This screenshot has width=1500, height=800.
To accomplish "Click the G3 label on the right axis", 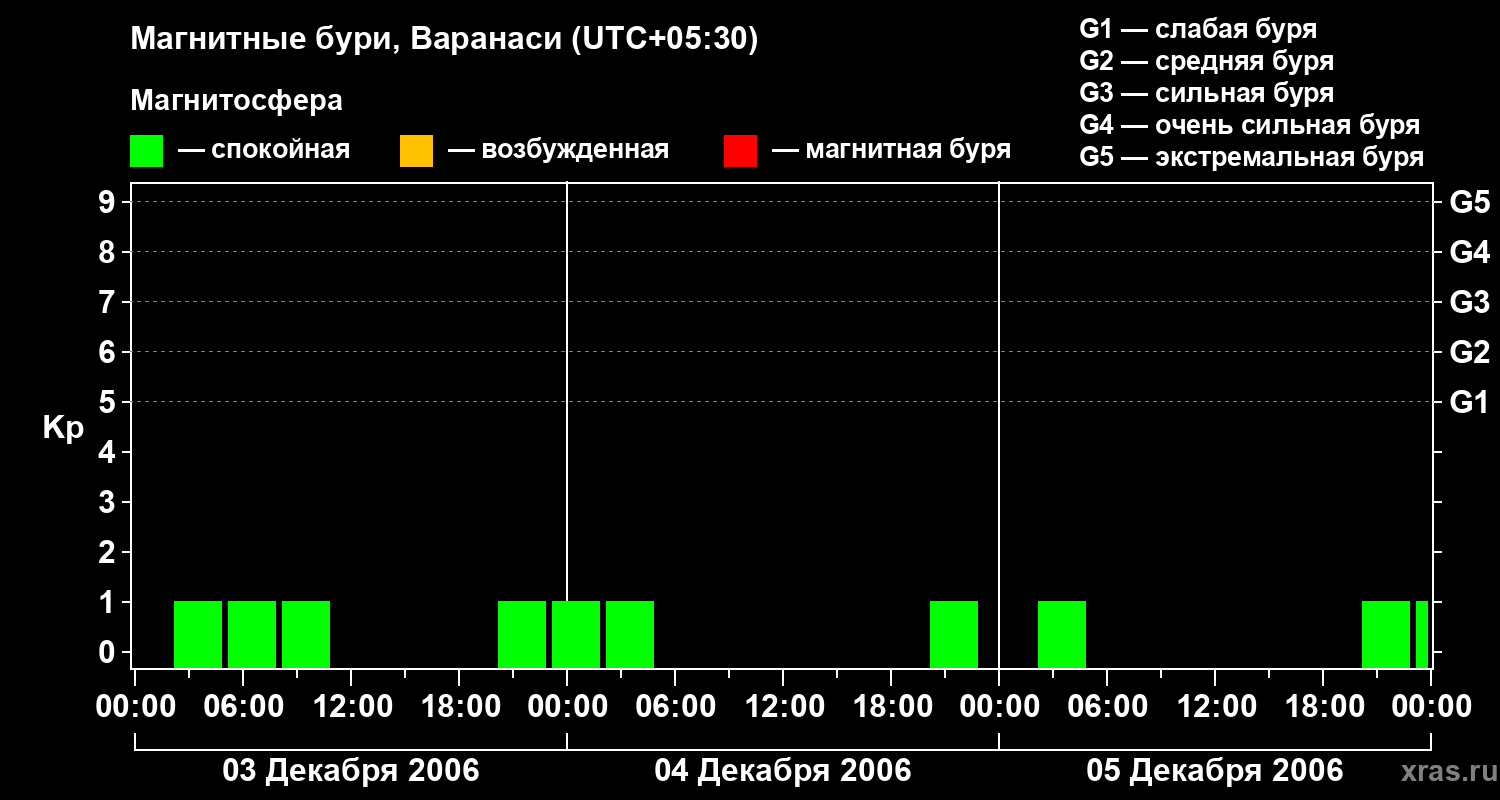I will (1469, 302).
